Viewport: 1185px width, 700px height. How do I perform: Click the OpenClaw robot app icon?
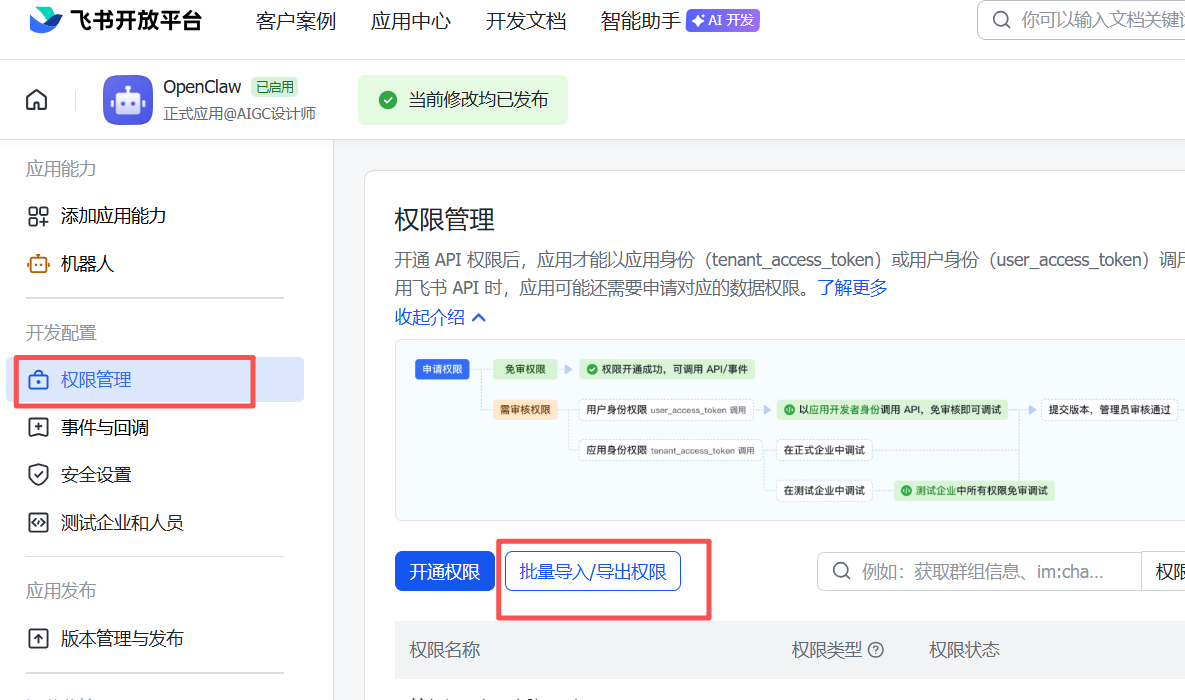point(128,100)
